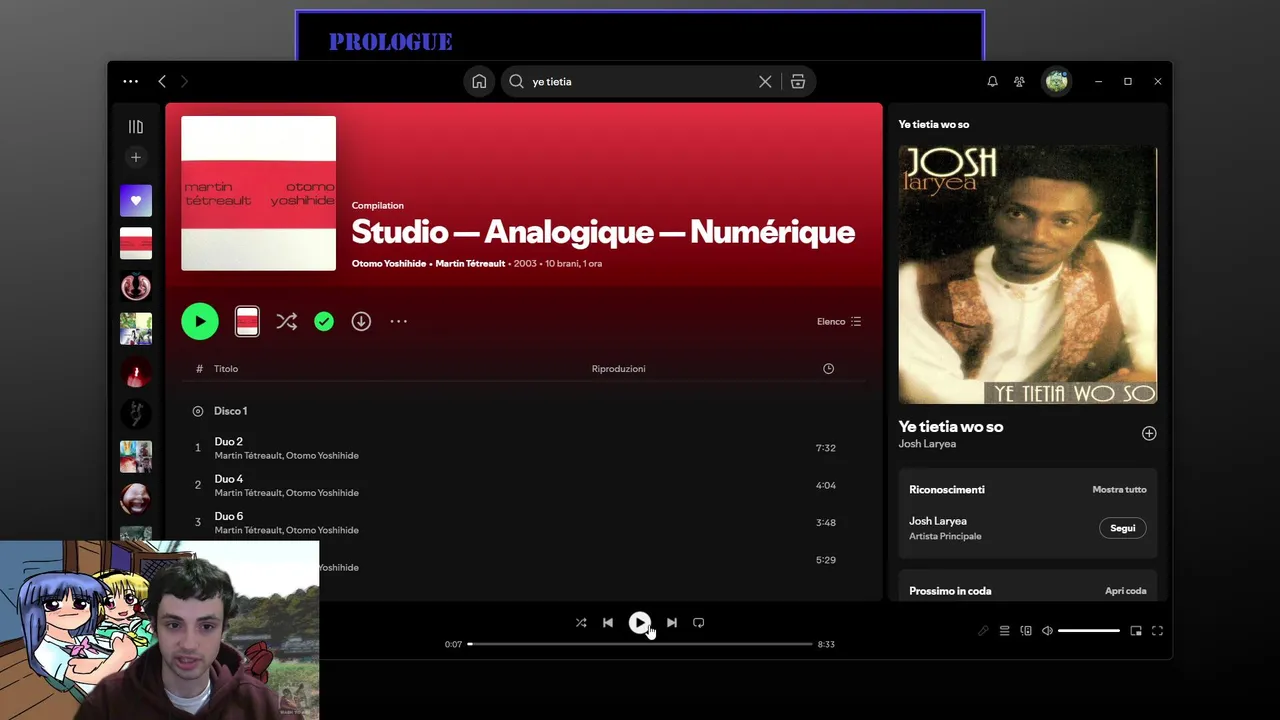Toggle repeat mode in the player bar
Screen dimensions: 1280x720
699,623
